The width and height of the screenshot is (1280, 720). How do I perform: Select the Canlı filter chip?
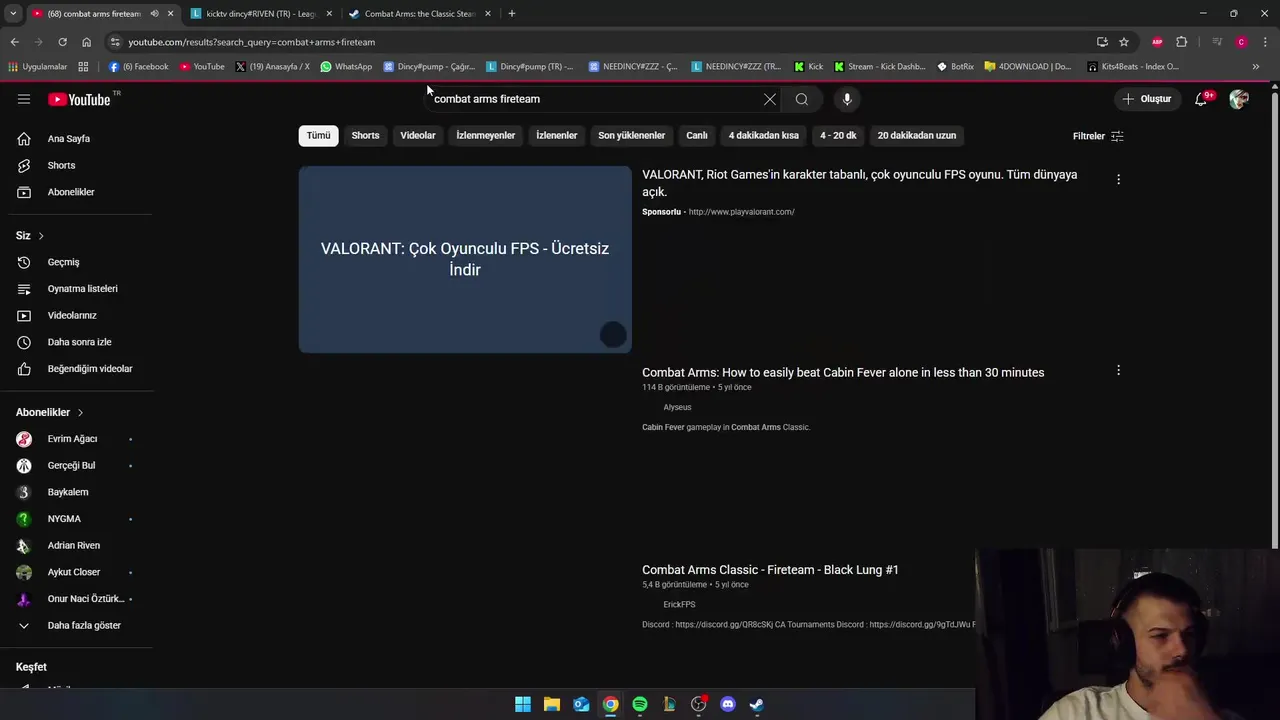point(697,135)
